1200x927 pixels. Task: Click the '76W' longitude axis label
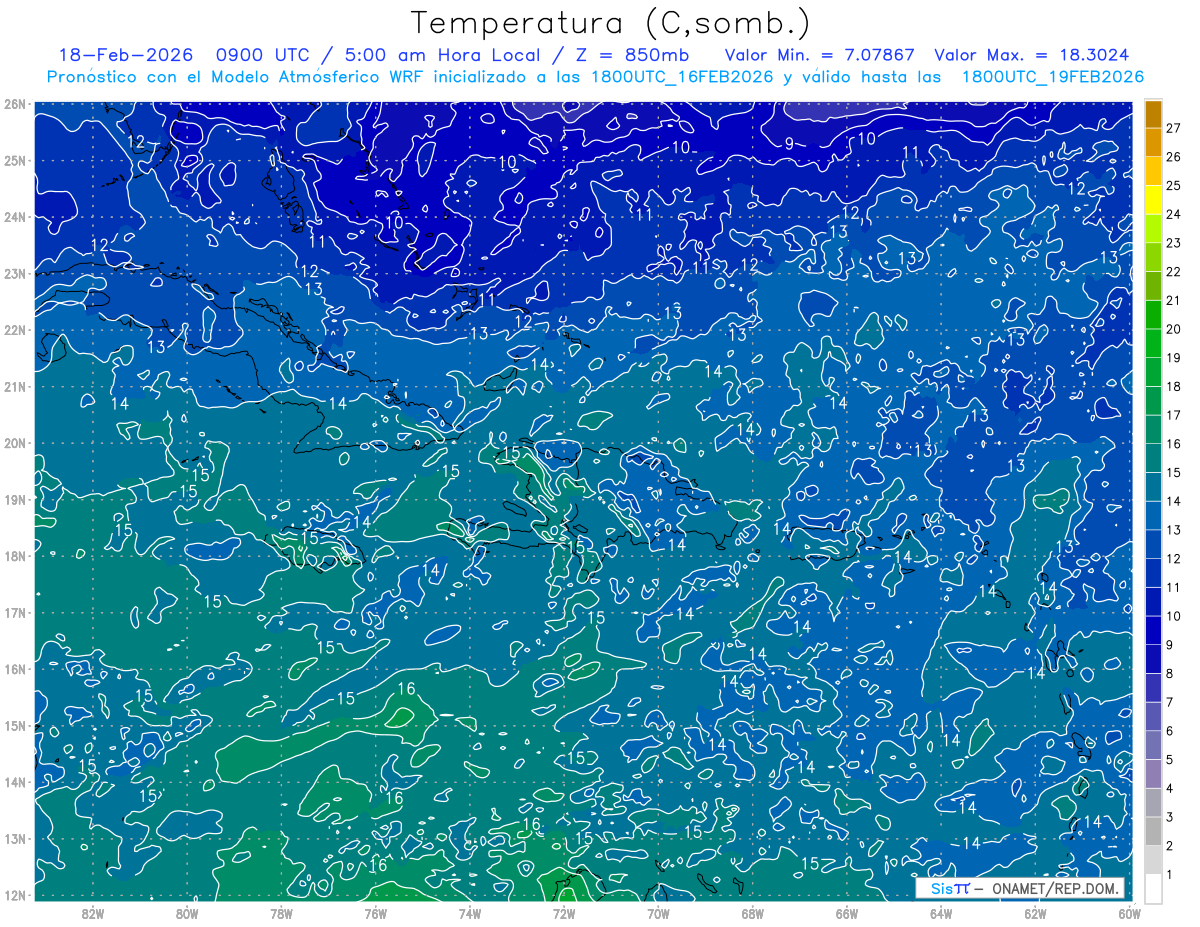point(375,914)
